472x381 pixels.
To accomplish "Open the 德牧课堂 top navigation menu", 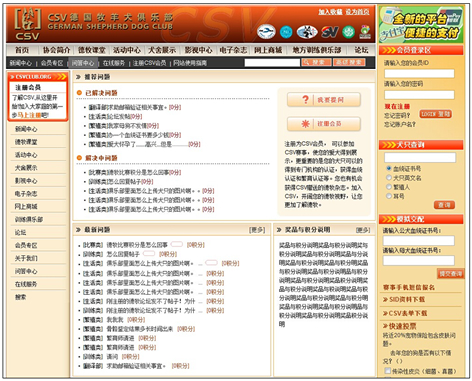I will pos(92,50).
